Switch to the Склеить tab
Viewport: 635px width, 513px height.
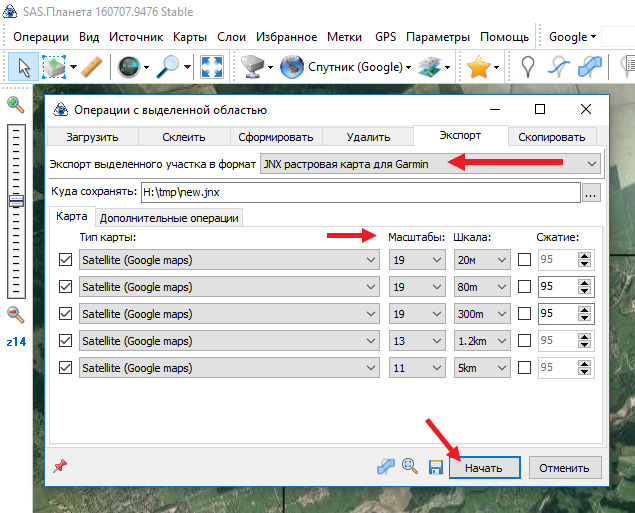coord(184,137)
